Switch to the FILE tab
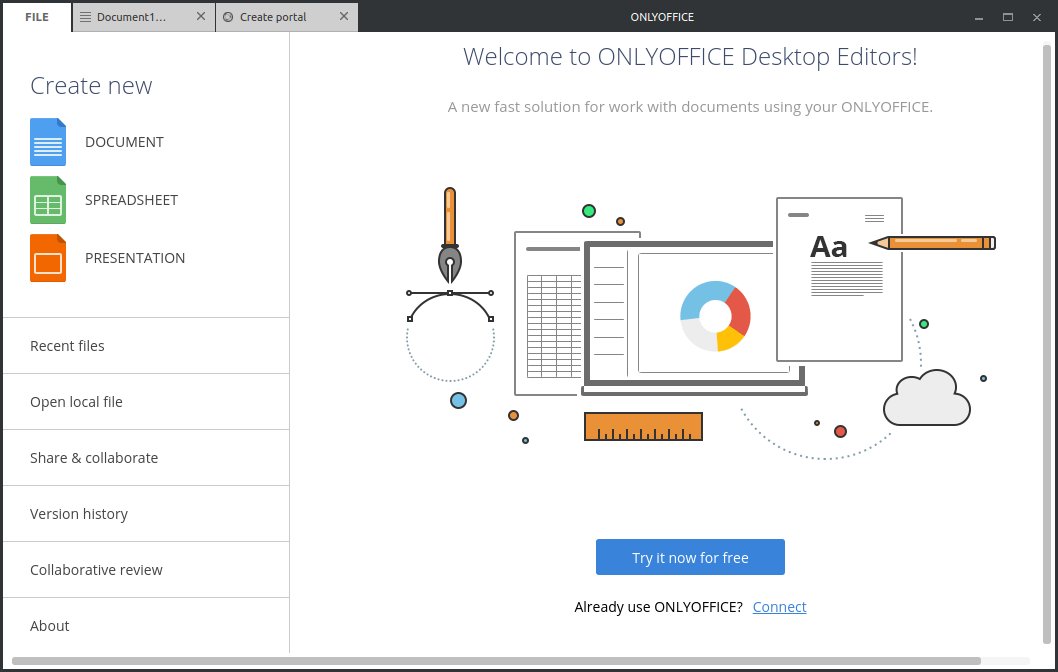This screenshot has width=1058, height=672. click(36, 16)
